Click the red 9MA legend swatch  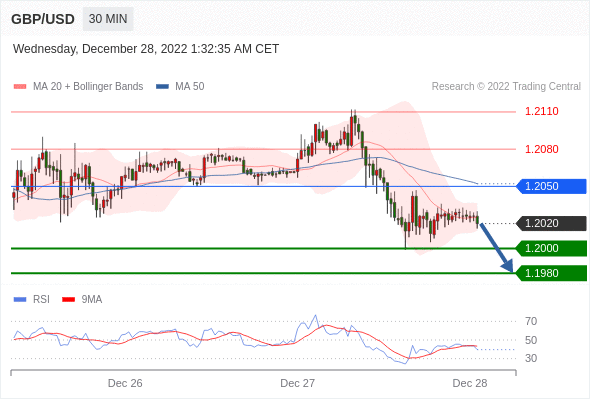(68, 300)
